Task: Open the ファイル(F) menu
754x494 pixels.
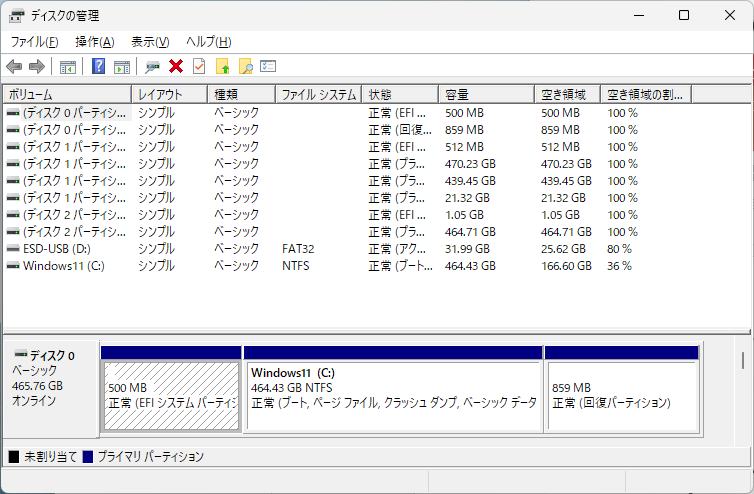Action: pos(34,42)
